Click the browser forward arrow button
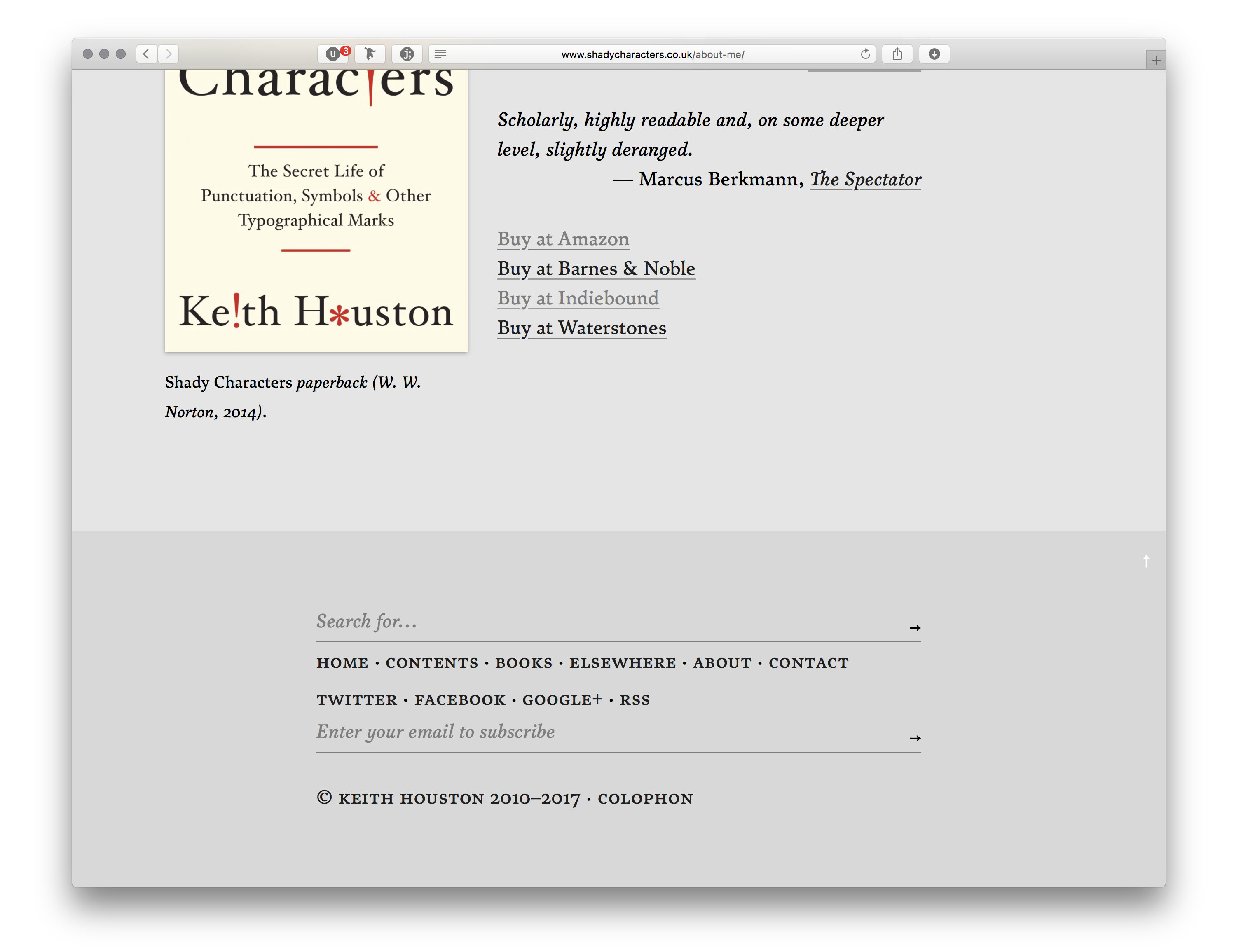The height and width of the screenshot is (952, 1241). click(168, 54)
